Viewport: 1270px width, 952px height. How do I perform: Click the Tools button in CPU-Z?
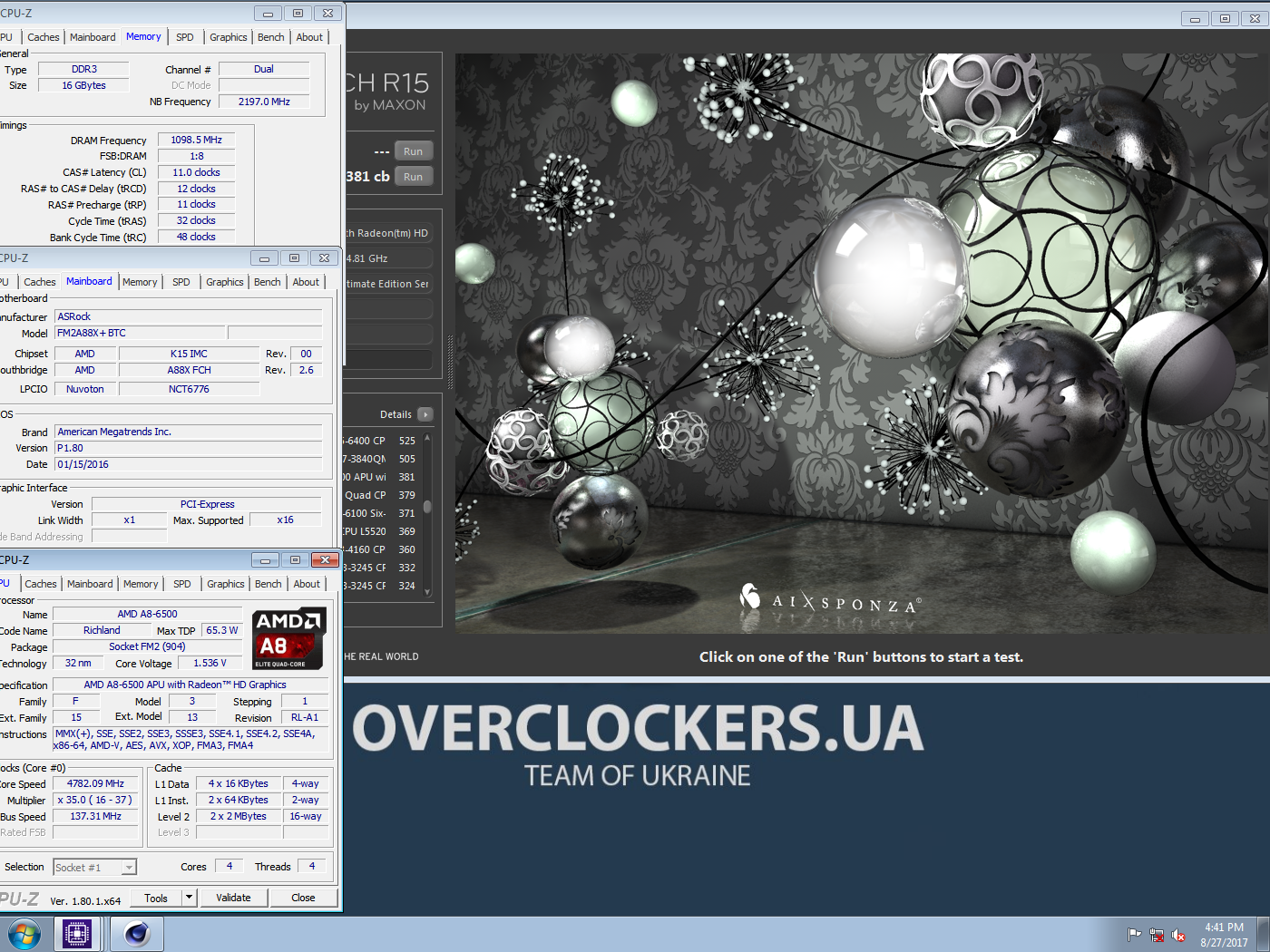click(156, 898)
